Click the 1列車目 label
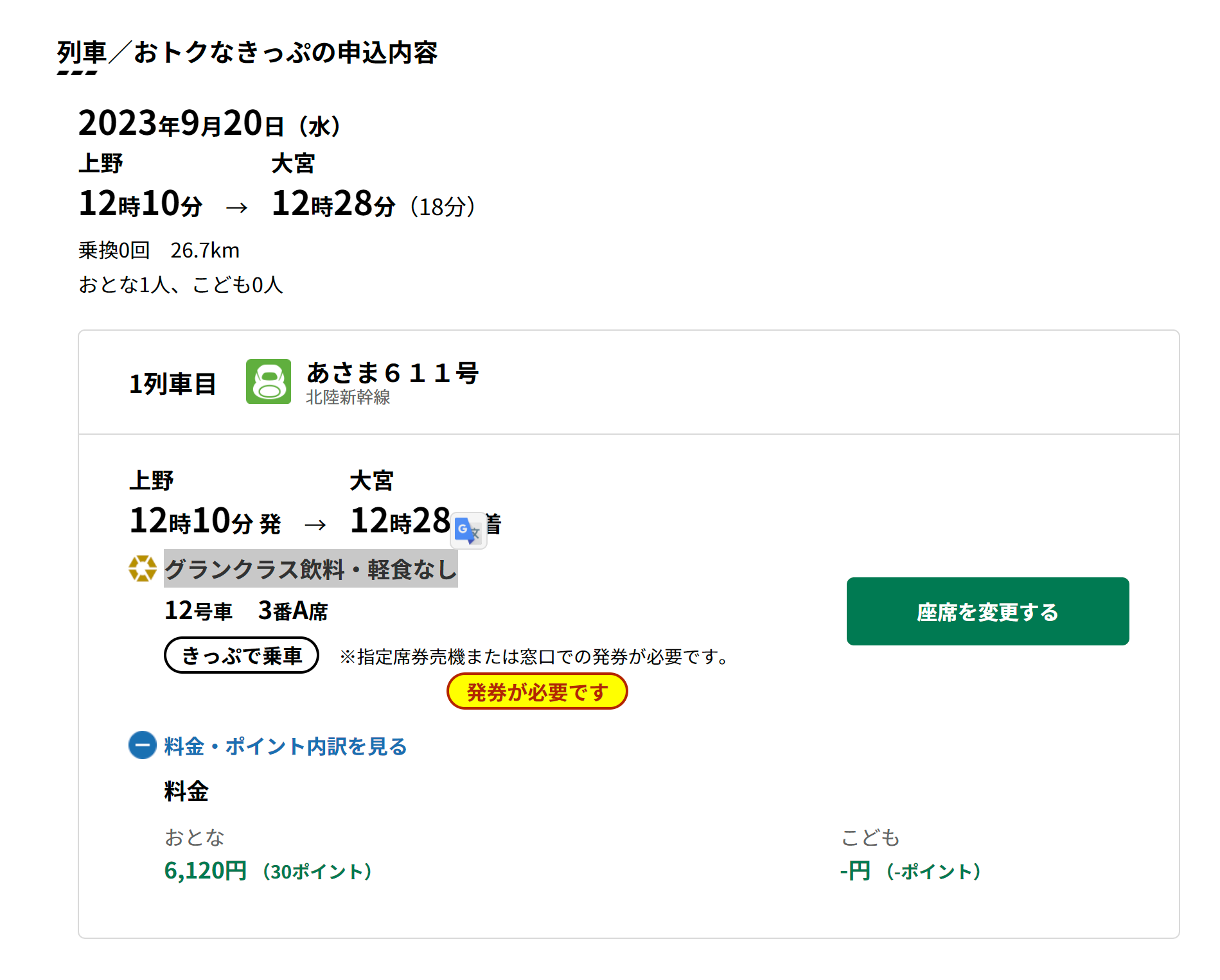 172,384
